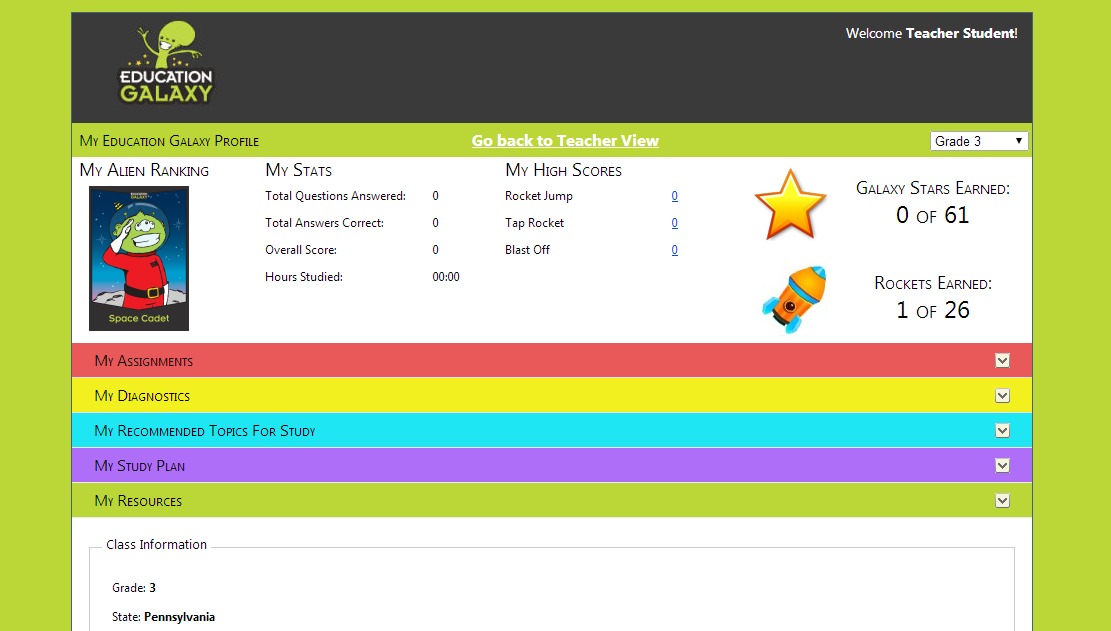Click the Total Questions Answered label
Viewport: 1111px width, 631px height.
tap(335, 196)
